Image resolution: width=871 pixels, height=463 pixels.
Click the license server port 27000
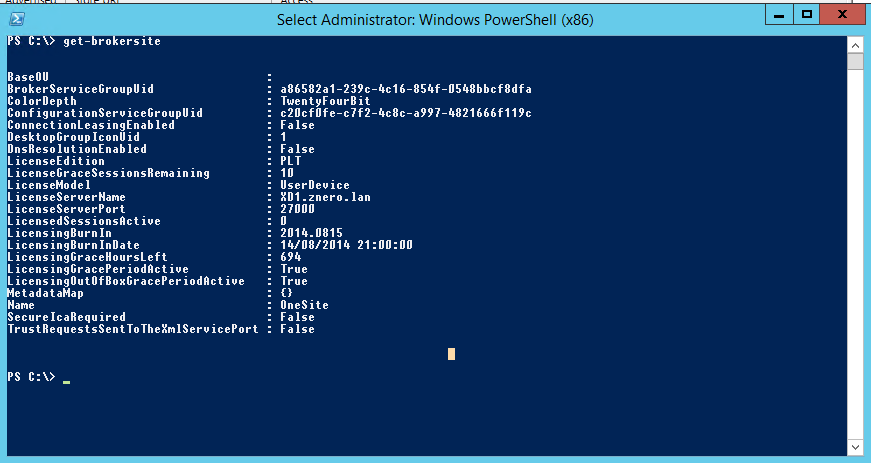pyautogui.click(x=298, y=209)
